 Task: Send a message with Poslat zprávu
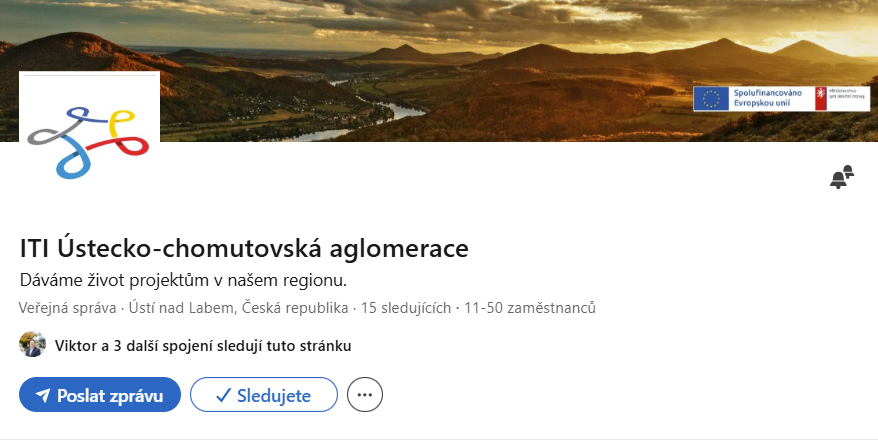tap(100, 395)
